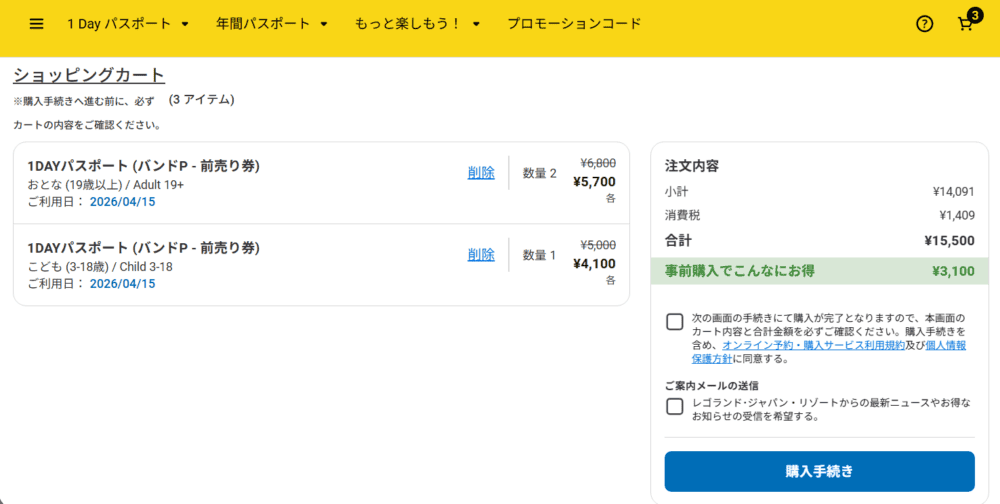Image resolution: width=1000 pixels, height=504 pixels.
Task: Click the Child ticket date 2026/04/15
Action: [x=122, y=284]
